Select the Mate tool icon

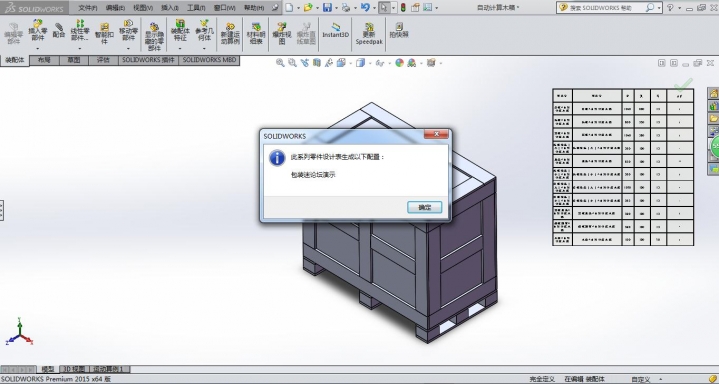coord(59,30)
